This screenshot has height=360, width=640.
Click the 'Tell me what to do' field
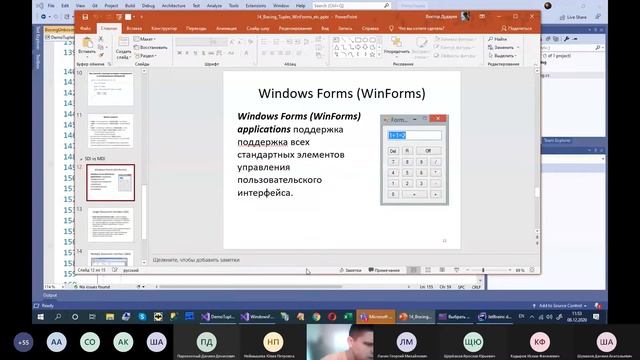click(421, 29)
